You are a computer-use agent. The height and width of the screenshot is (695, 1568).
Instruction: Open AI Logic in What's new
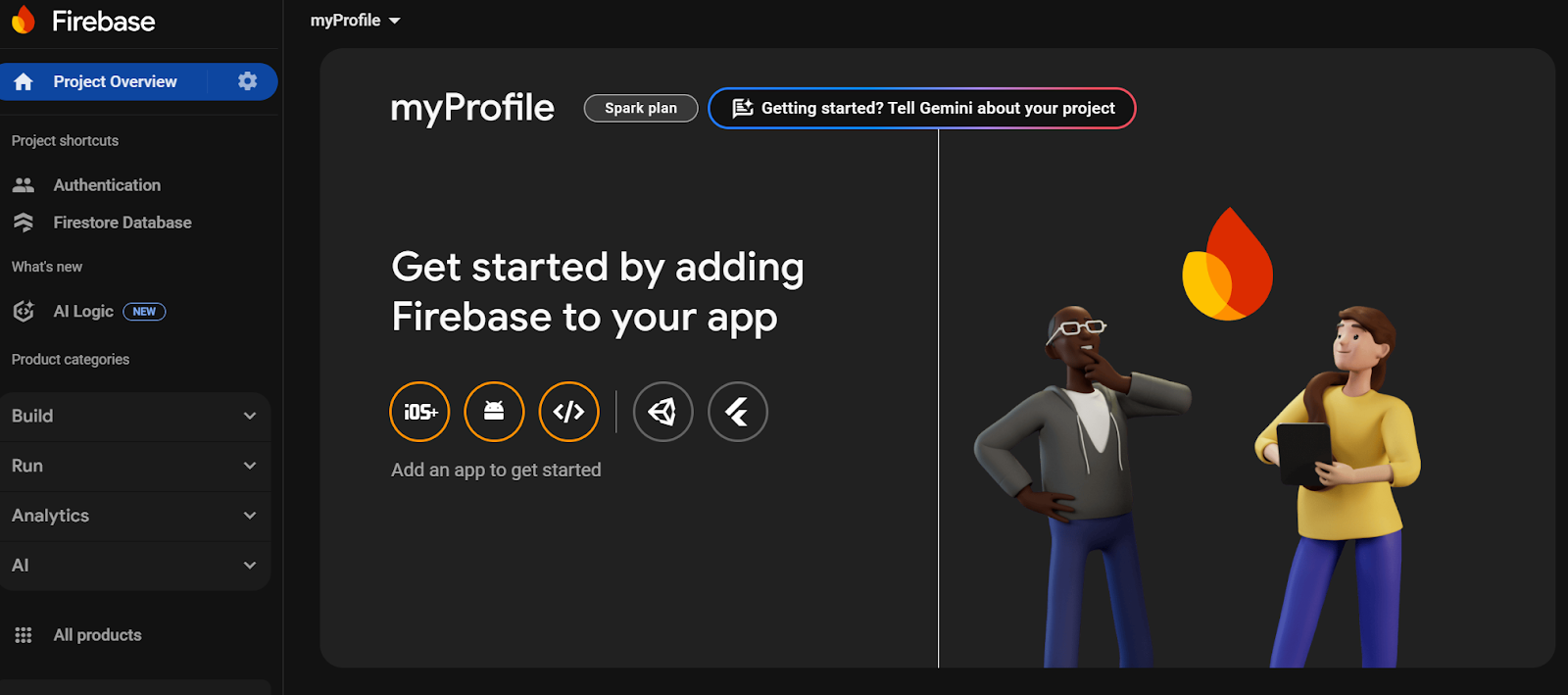click(83, 312)
